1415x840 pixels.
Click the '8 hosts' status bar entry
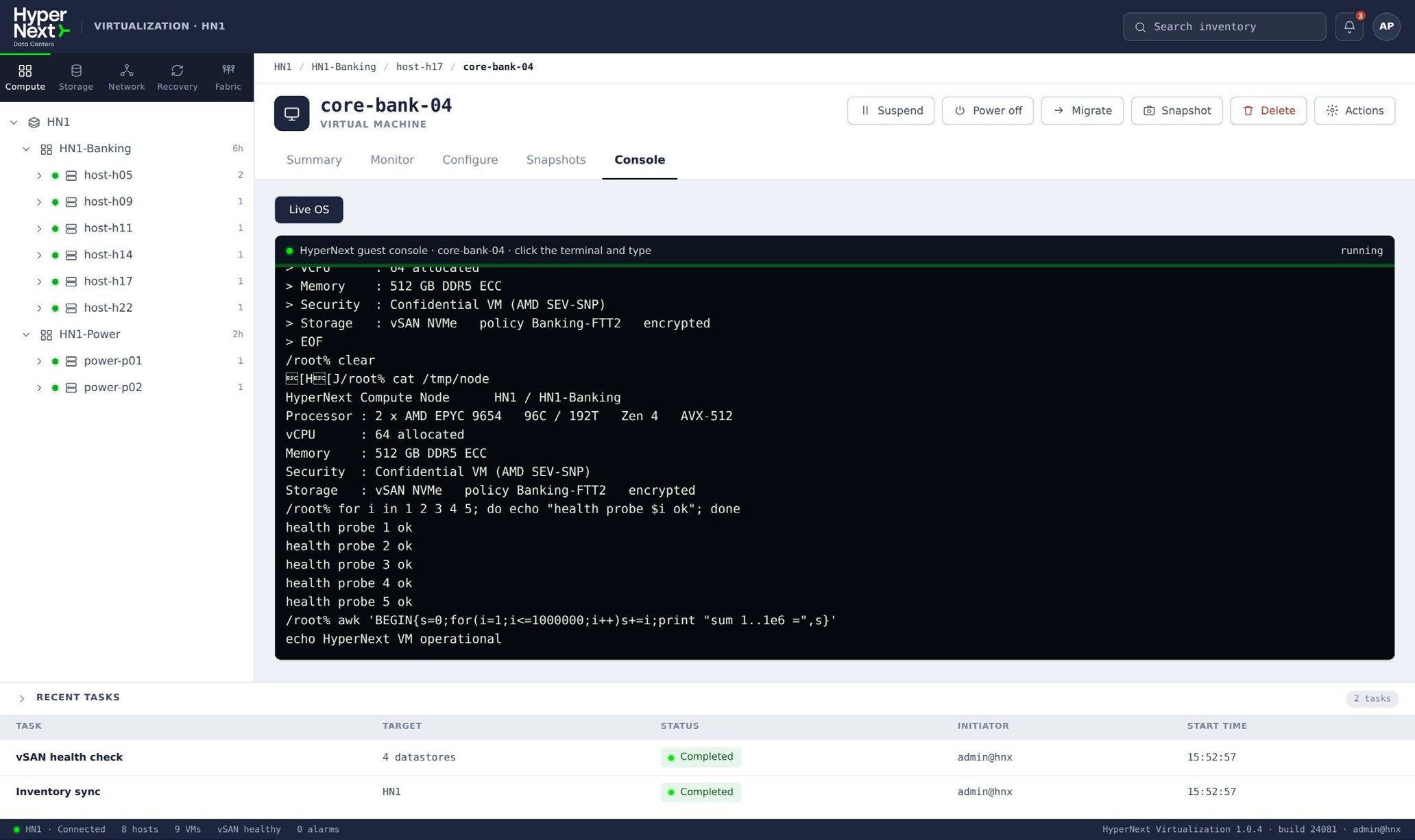click(140, 830)
